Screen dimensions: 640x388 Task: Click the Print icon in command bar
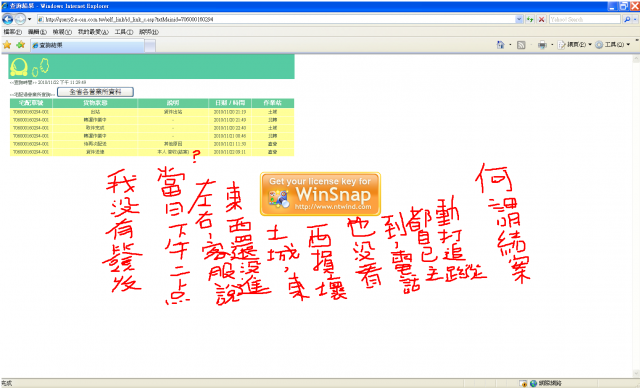coord(542,45)
